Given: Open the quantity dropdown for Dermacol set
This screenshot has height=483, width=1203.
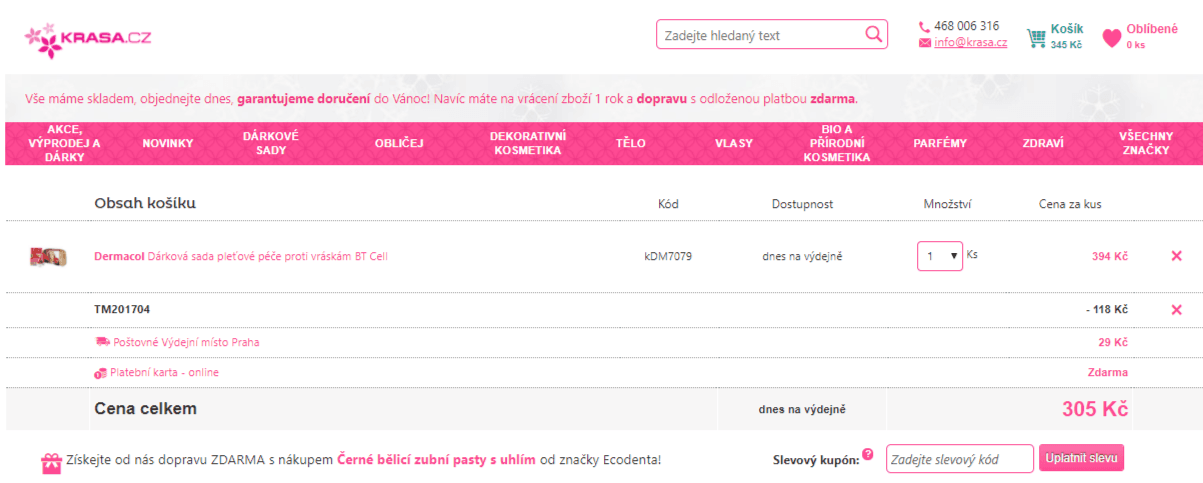Looking at the screenshot, I should (x=940, y=256).
